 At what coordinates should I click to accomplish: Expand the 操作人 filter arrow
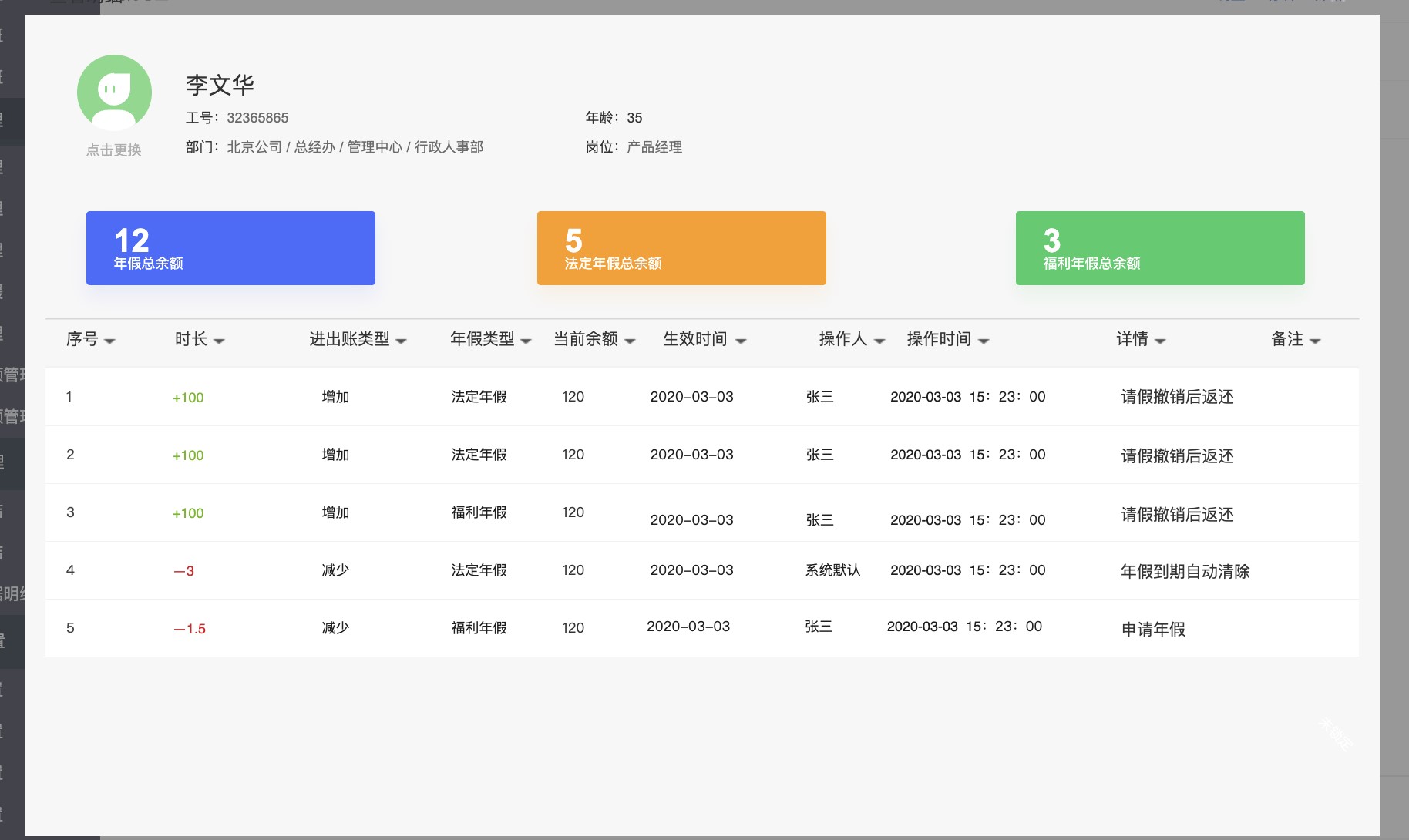tap(879, 341)
